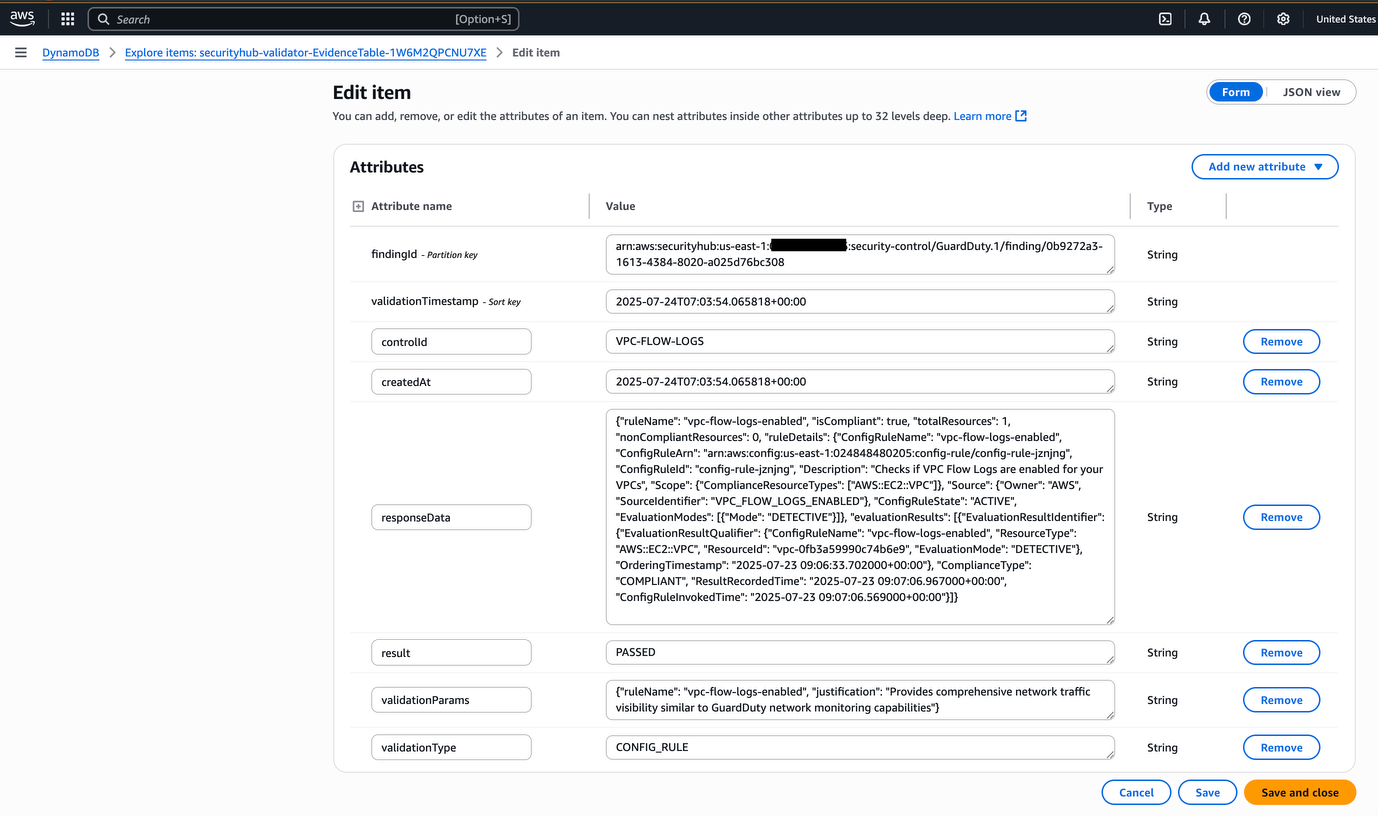
Task: Switch to JSON view
Action: (1311, 92)
